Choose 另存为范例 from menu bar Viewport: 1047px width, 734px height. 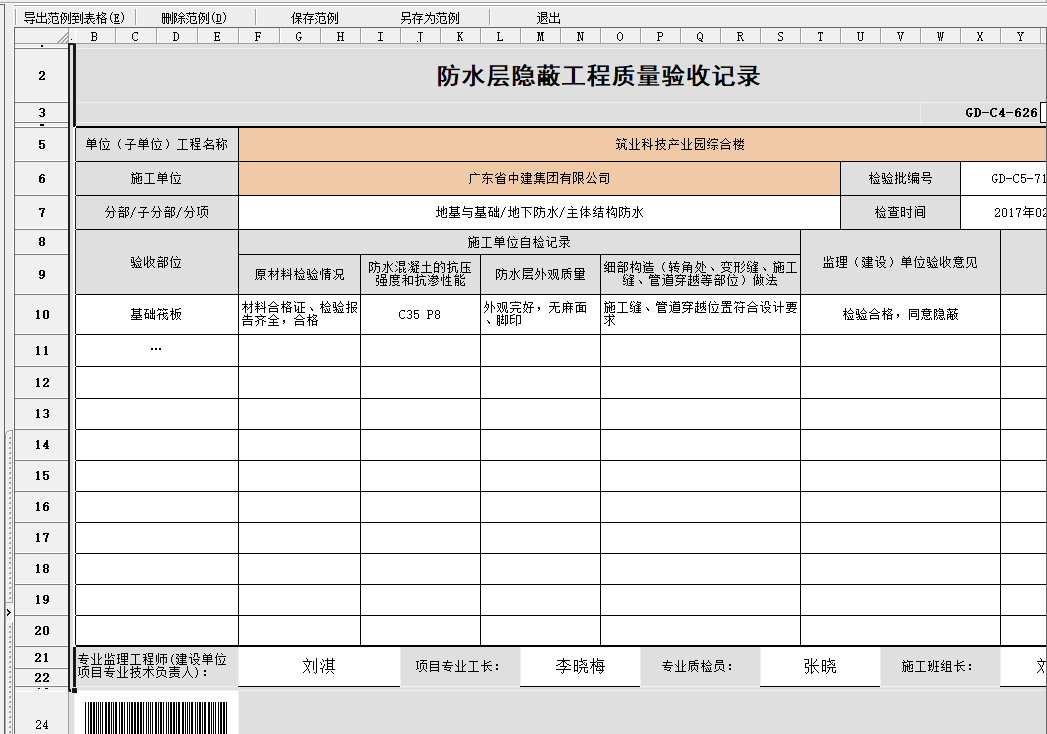point(429,18)
